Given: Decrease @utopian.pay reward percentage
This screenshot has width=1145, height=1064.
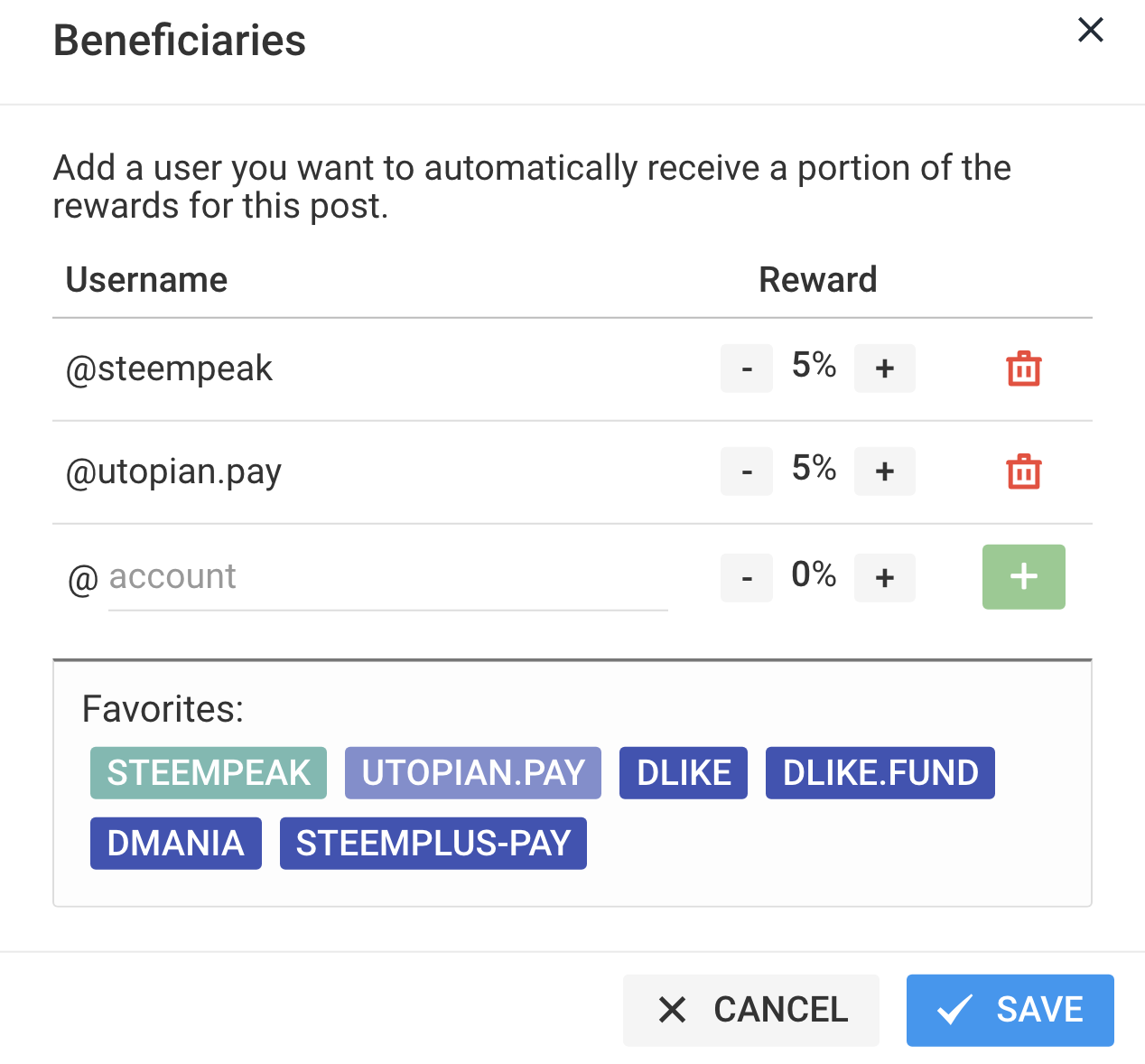Looking at the screenshot, I should pyautogui.click(x=747, y=471).
